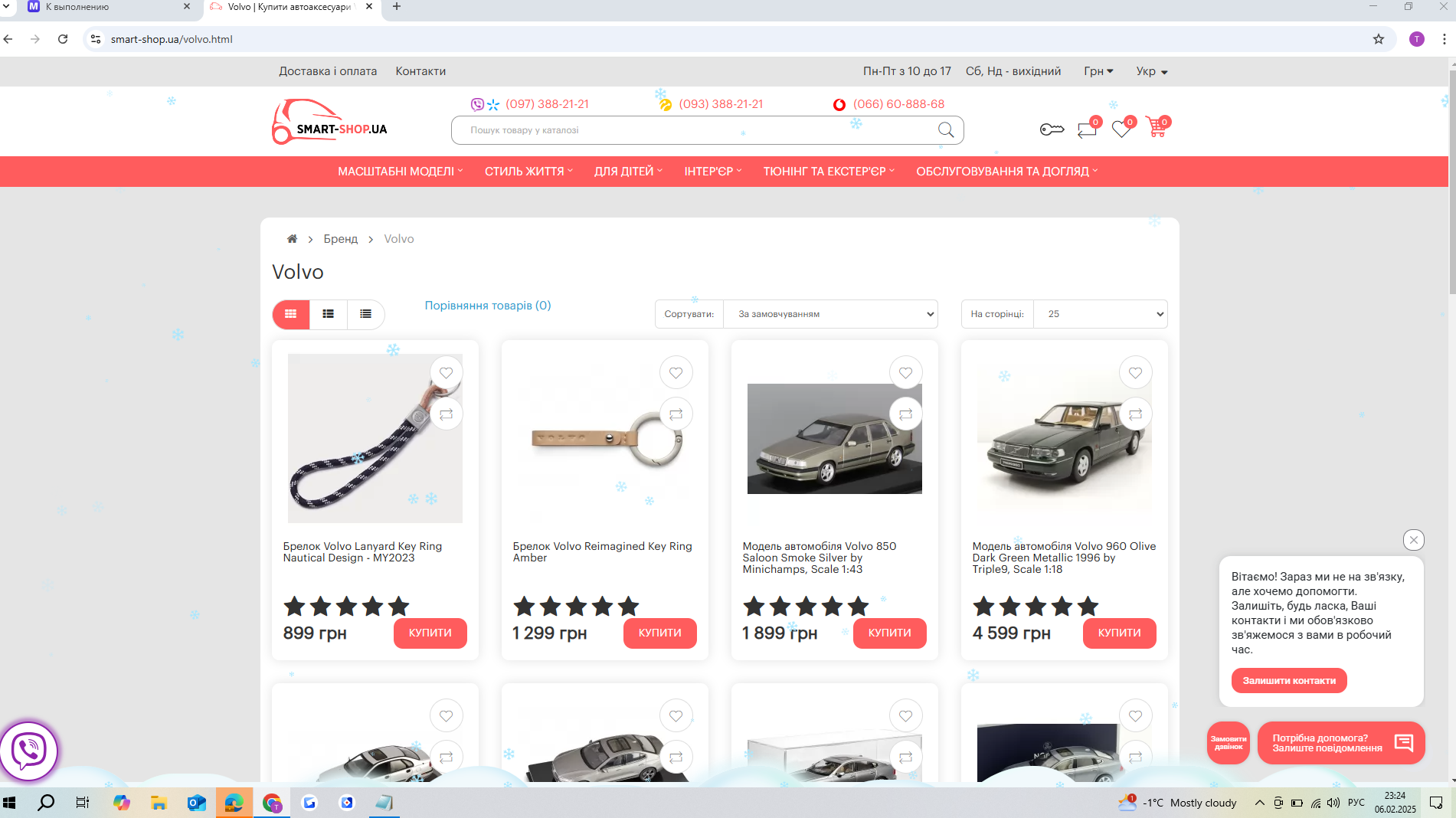Open the notification center icon in the taskbar
The width and height of the screenshot is (1456, 818).
tap(1436, 803)
